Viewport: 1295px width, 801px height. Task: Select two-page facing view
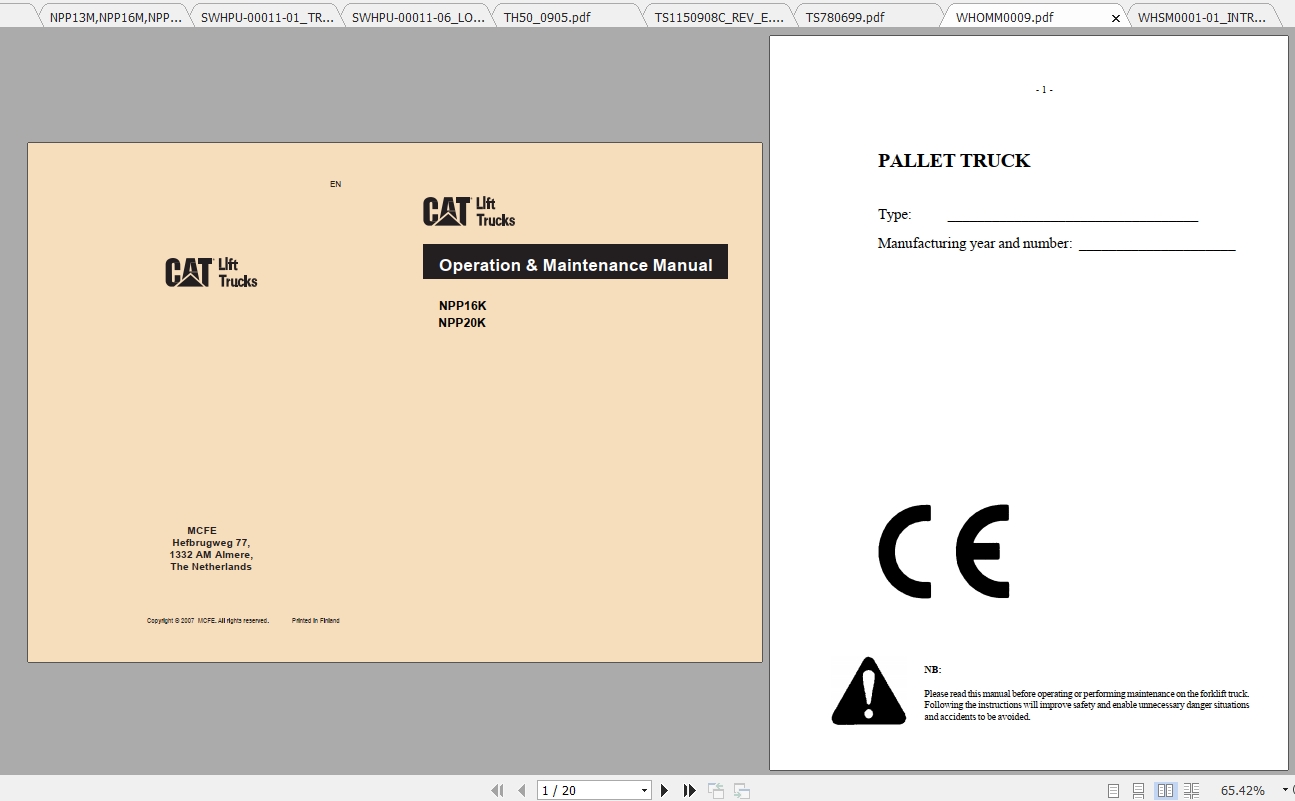tap(1165, 790)
